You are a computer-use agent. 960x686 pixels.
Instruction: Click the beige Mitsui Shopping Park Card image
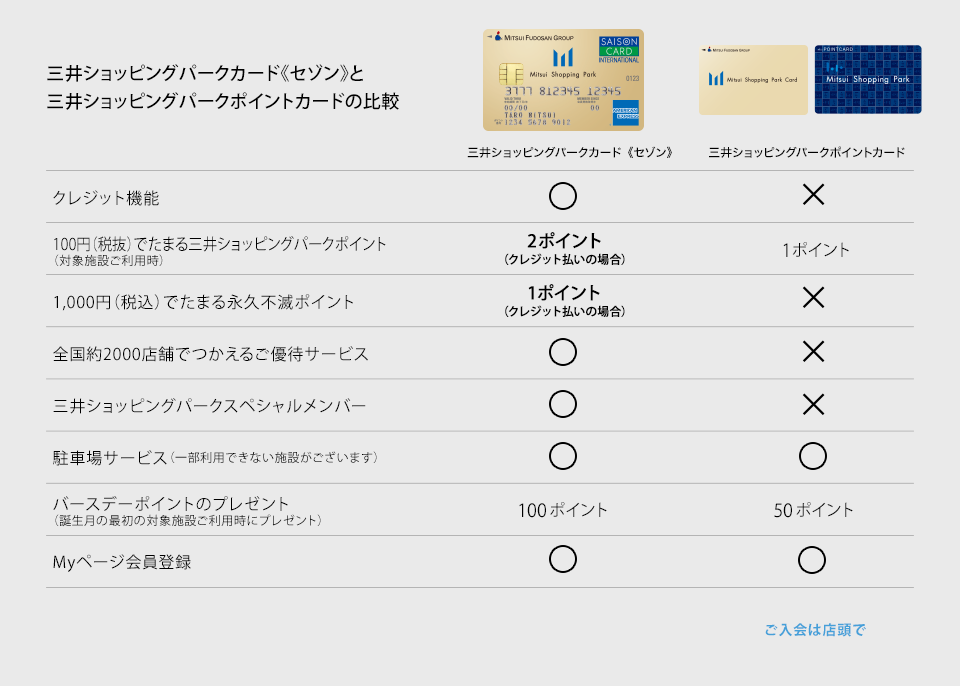click(753, 80)
